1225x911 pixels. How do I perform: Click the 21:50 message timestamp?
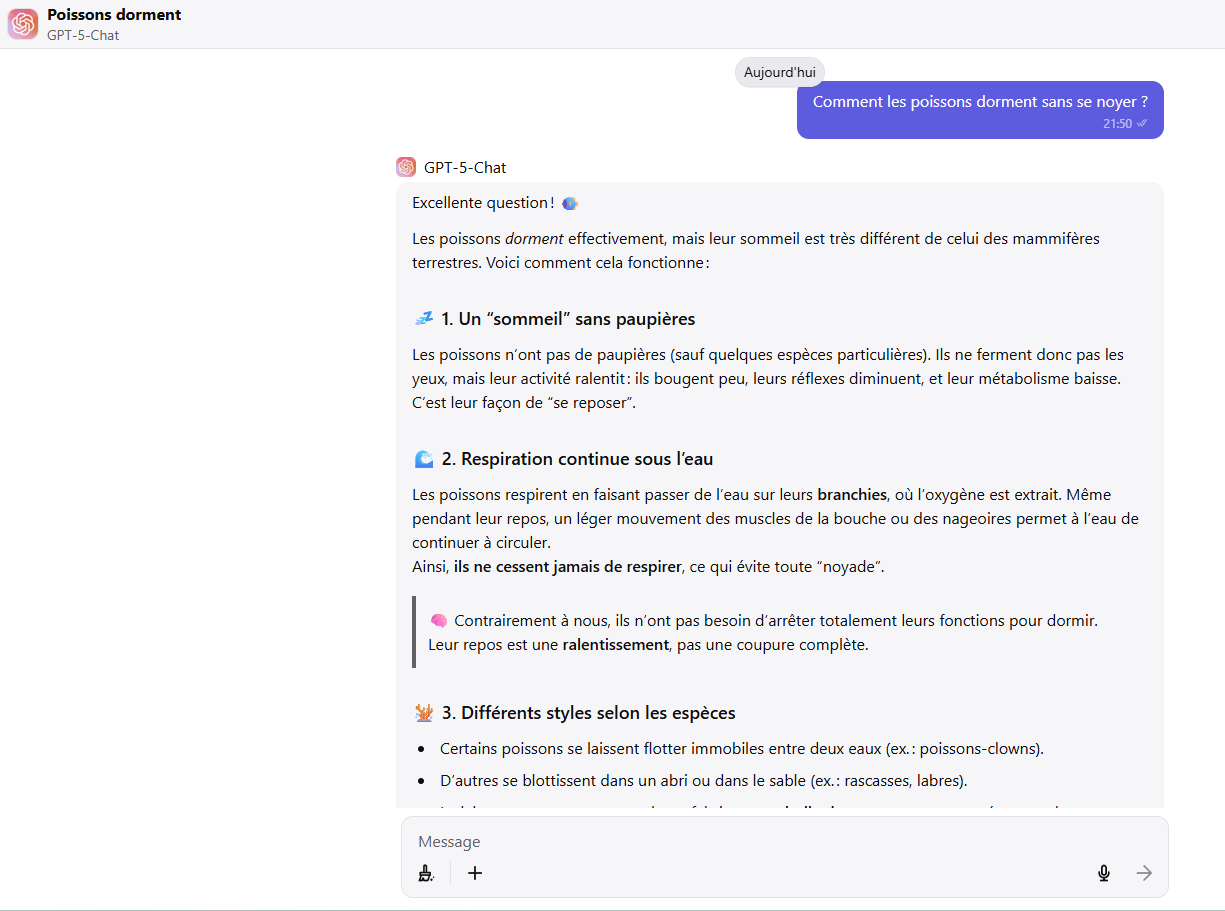1117,124
